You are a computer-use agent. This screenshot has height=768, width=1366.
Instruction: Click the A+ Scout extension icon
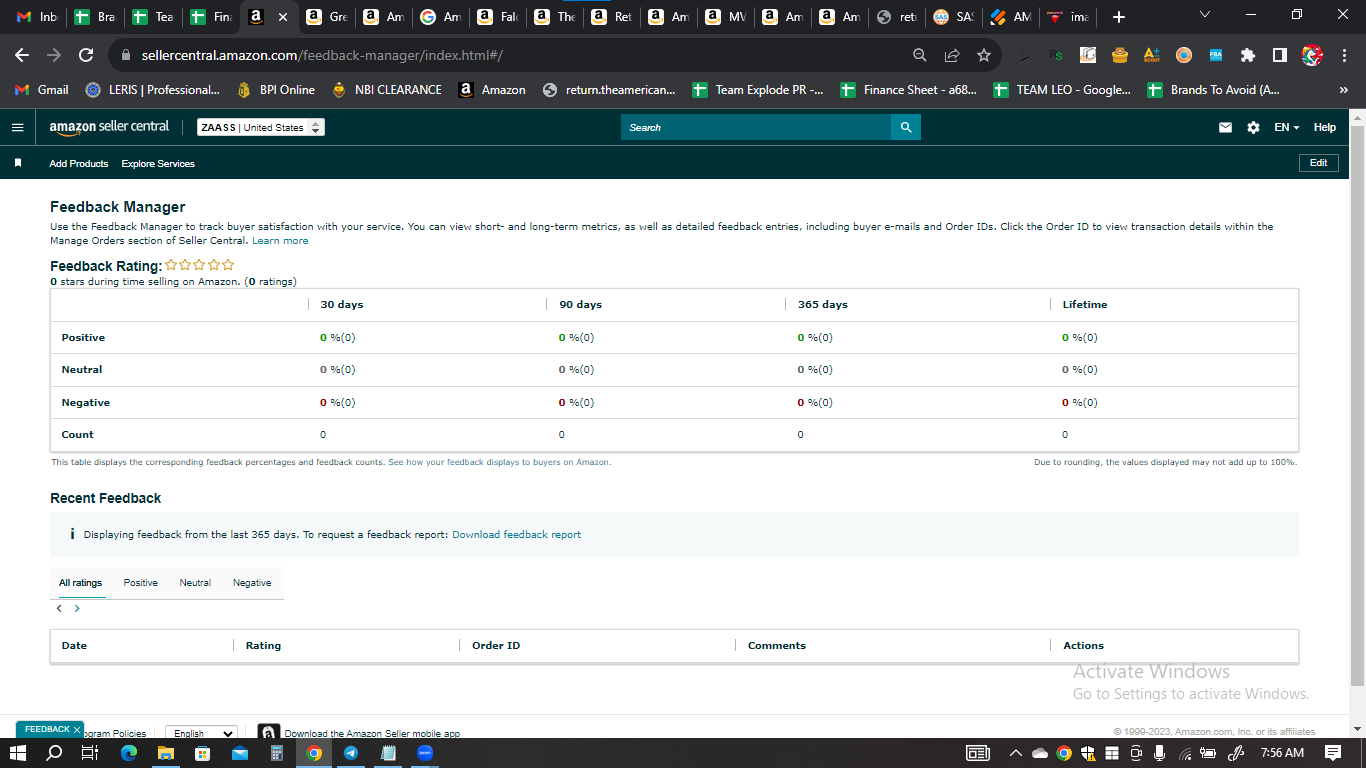point(1152,56)
